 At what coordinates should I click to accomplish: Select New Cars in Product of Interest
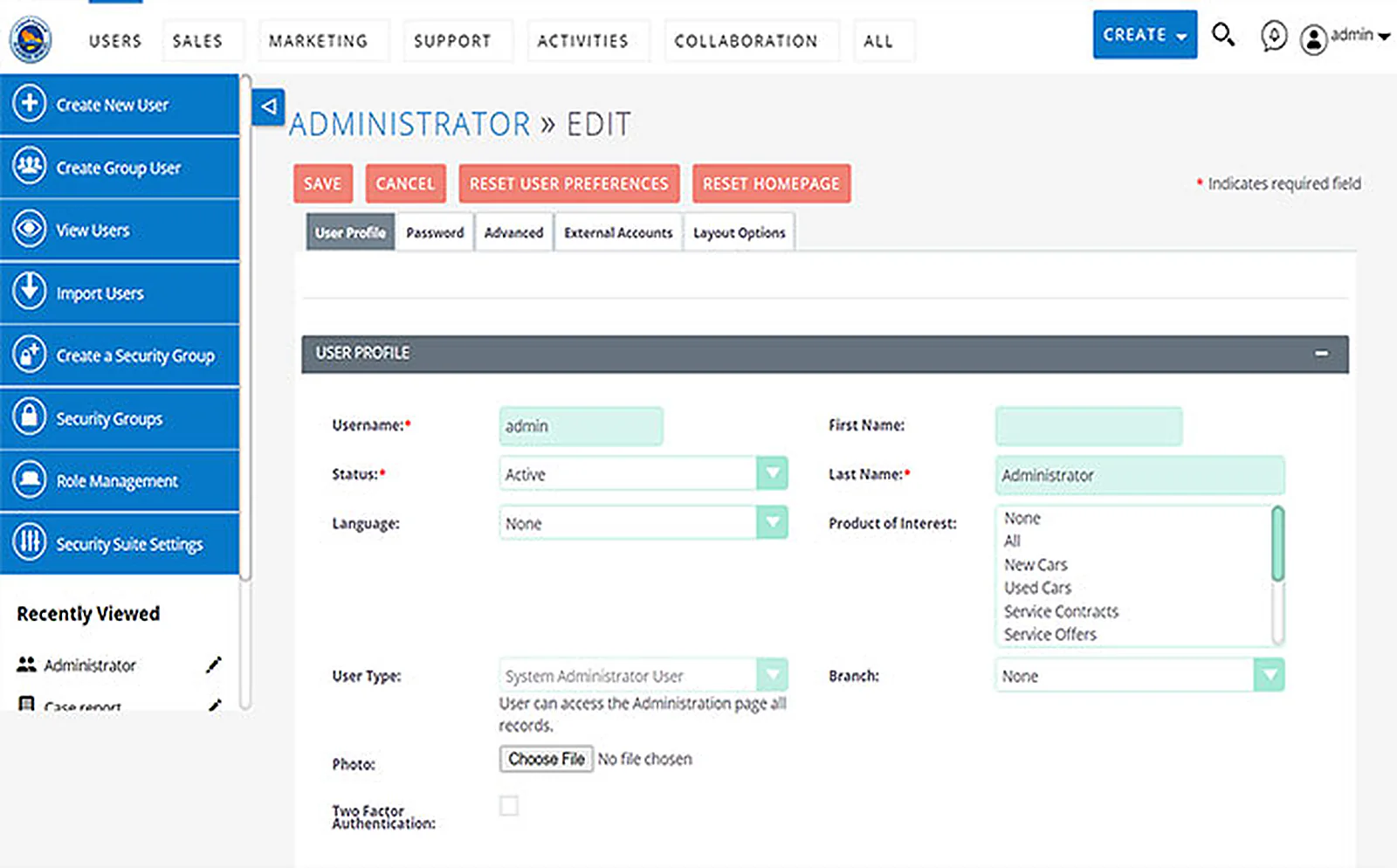[1036, 564]
